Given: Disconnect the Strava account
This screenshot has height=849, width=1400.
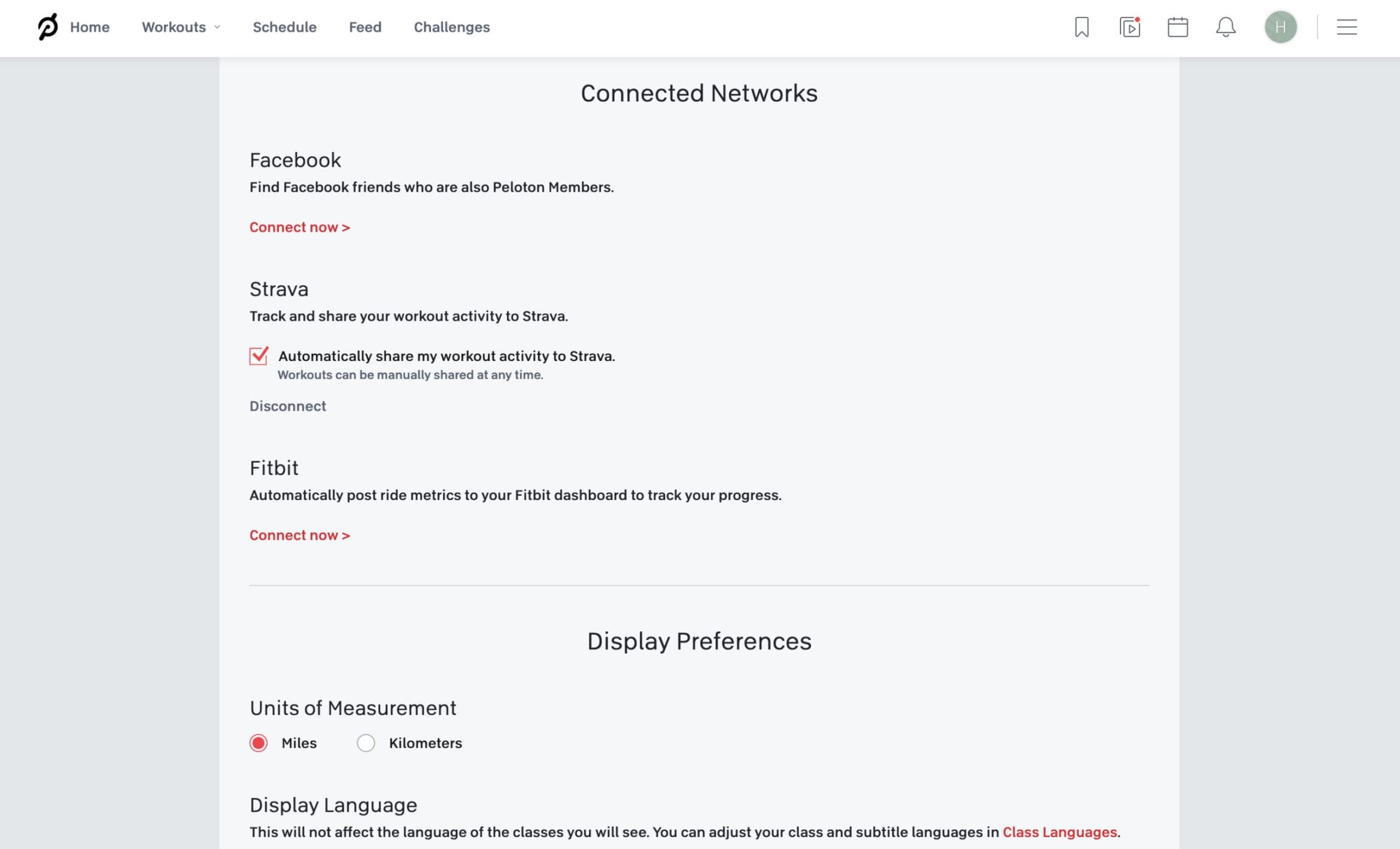Looking at the screenshot, I should click(288, 406).
